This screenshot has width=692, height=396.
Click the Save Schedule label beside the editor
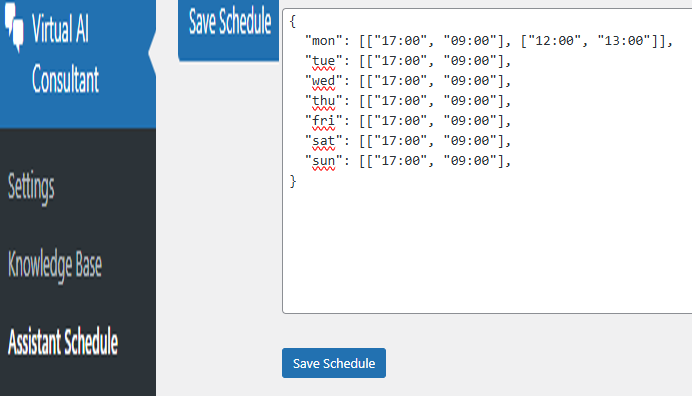point(230,21)
